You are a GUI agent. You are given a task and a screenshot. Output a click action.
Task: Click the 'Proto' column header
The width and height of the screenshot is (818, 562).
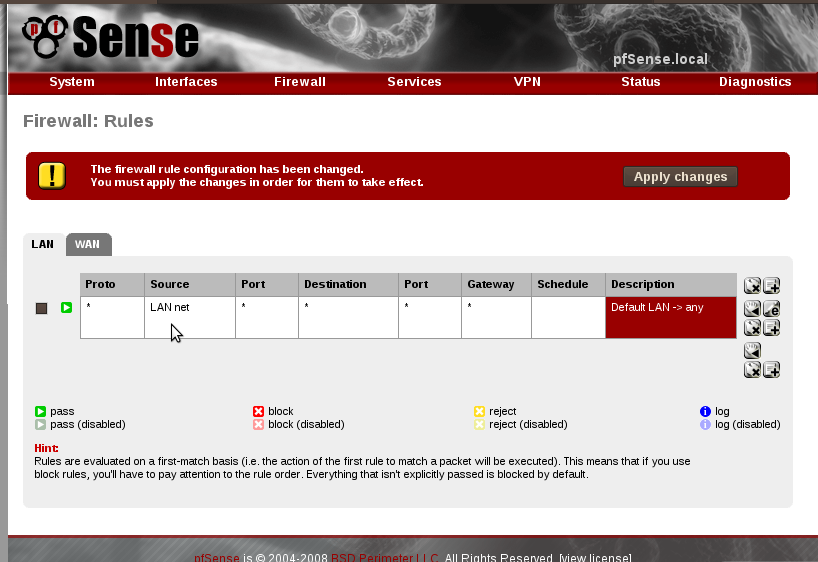coord(112,284)
